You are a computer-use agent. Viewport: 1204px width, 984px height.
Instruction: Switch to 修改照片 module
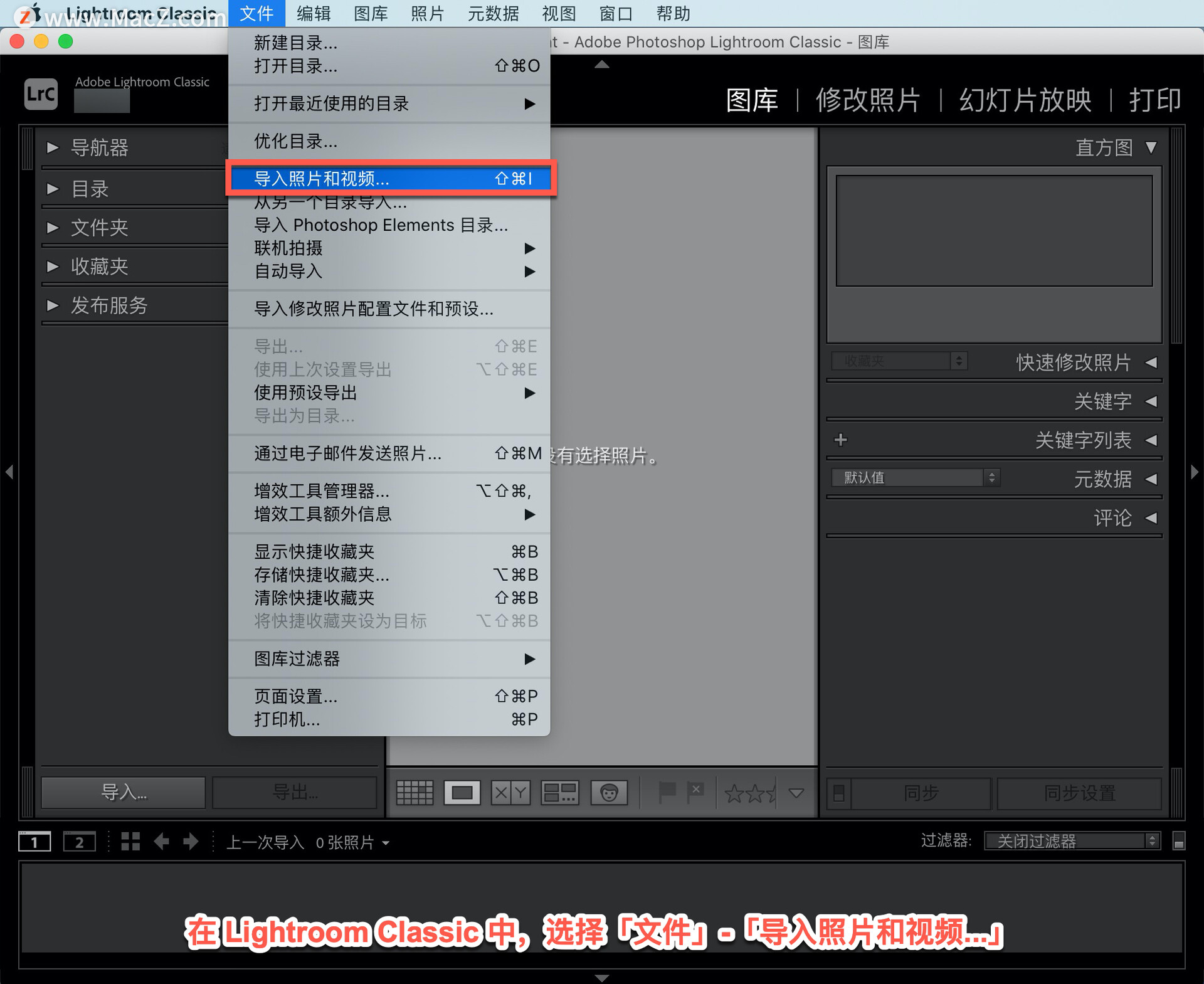868,100
